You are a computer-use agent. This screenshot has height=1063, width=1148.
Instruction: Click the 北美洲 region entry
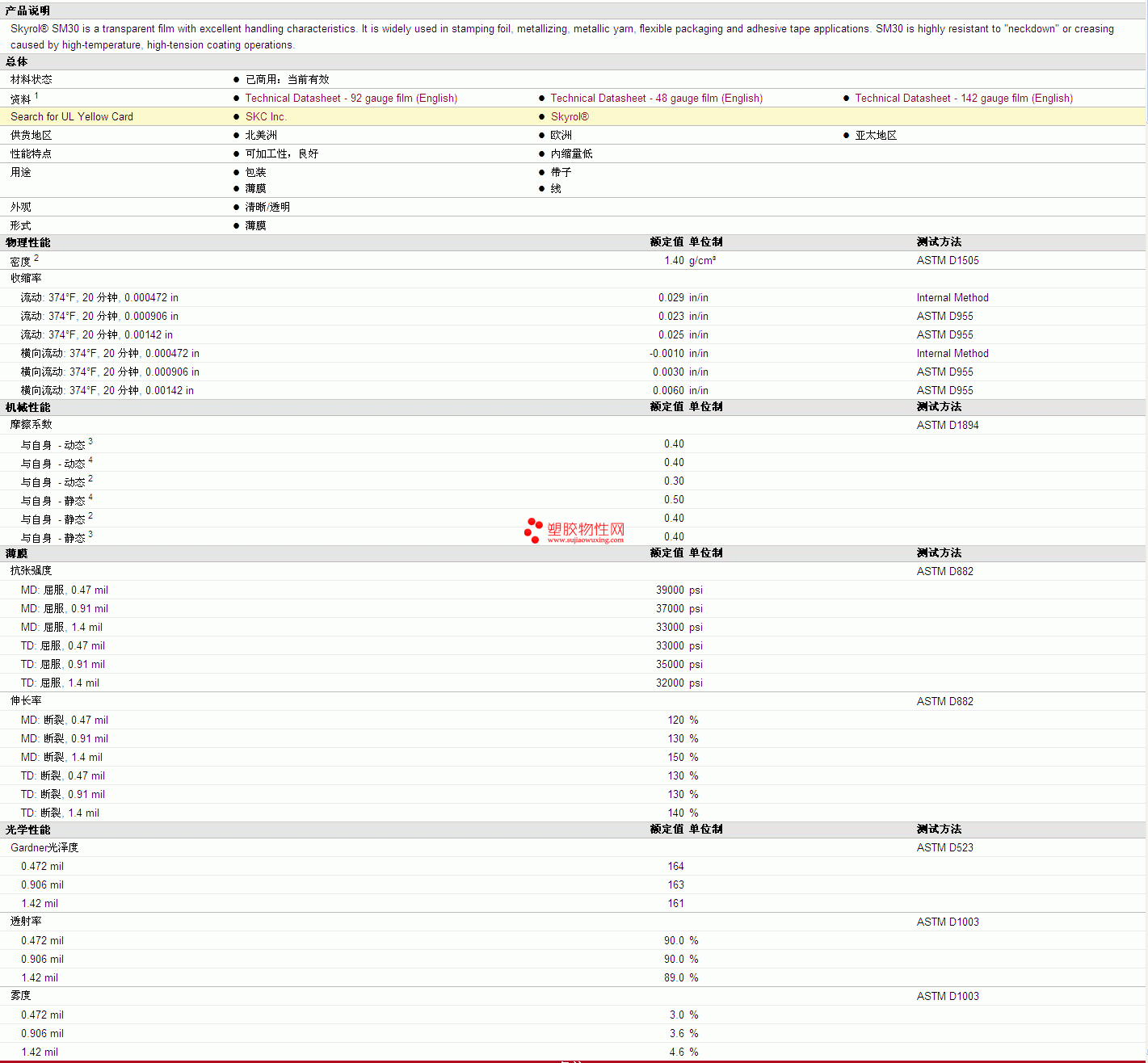(x=261, y=135)
